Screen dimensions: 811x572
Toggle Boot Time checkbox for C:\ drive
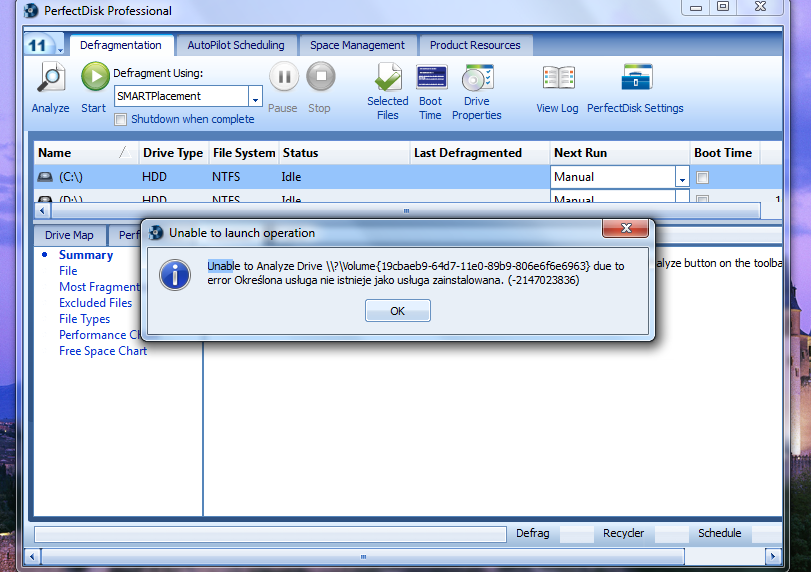click(702, 177)
